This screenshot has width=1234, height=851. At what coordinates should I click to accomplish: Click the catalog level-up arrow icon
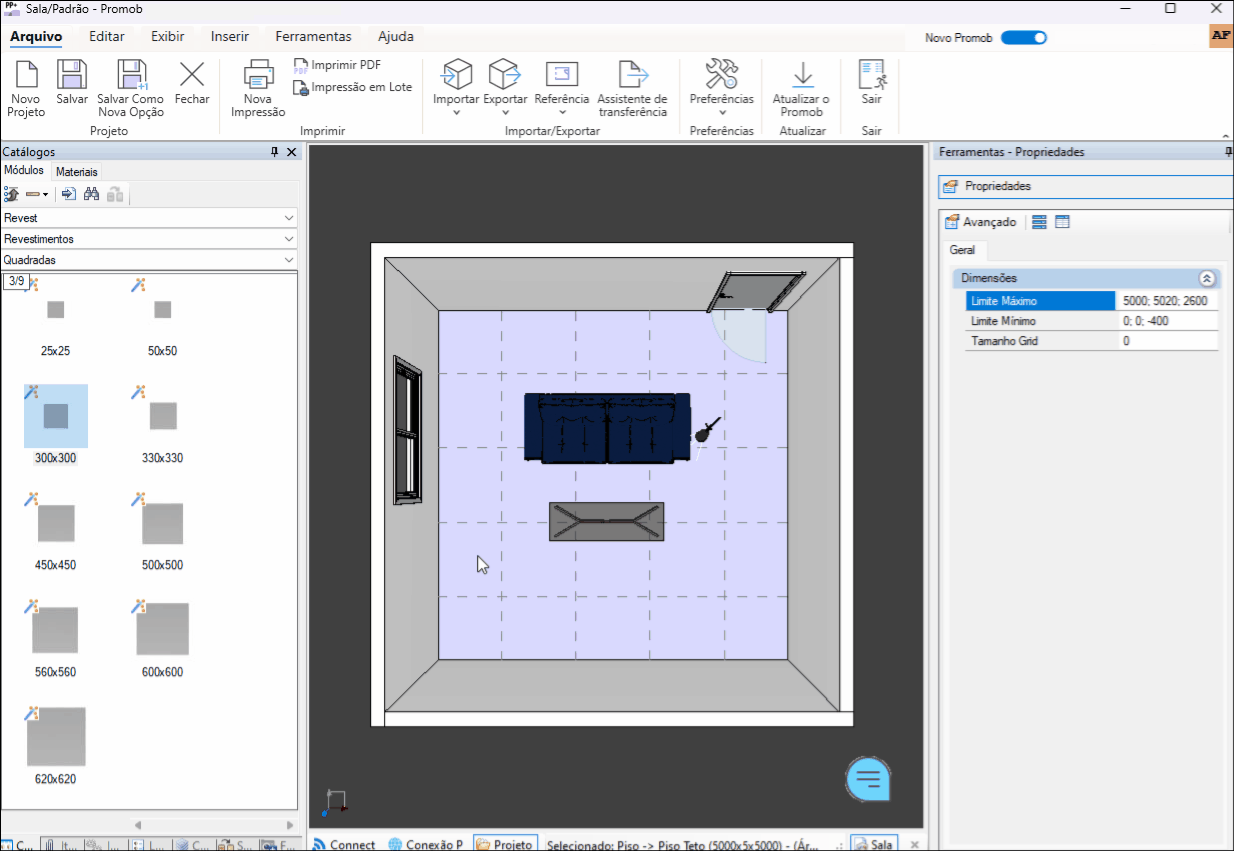click(12, 194)
